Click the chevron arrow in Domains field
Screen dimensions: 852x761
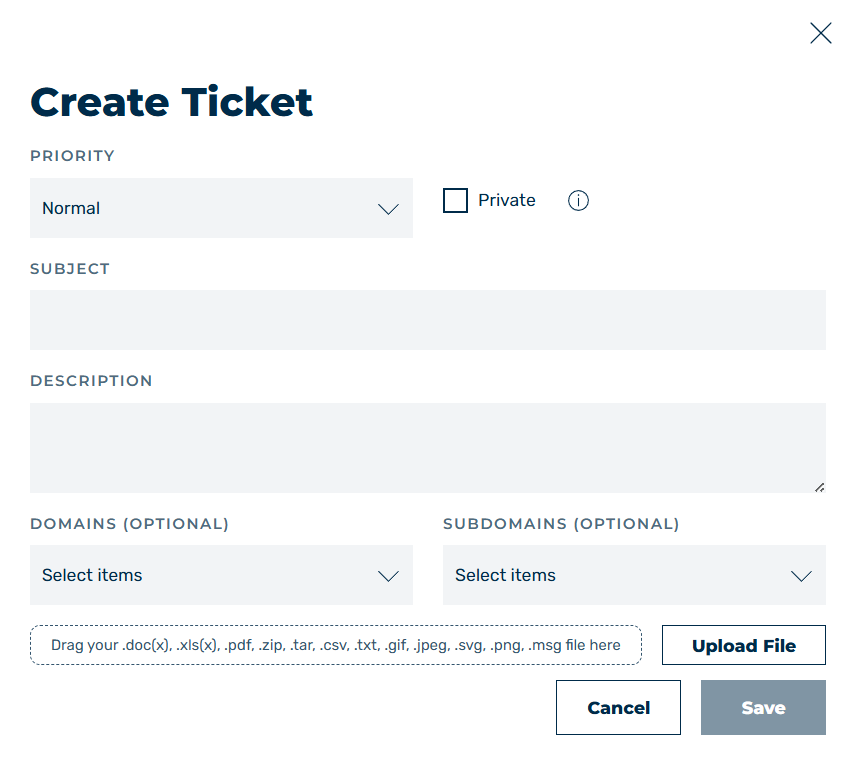coord(389,576)
